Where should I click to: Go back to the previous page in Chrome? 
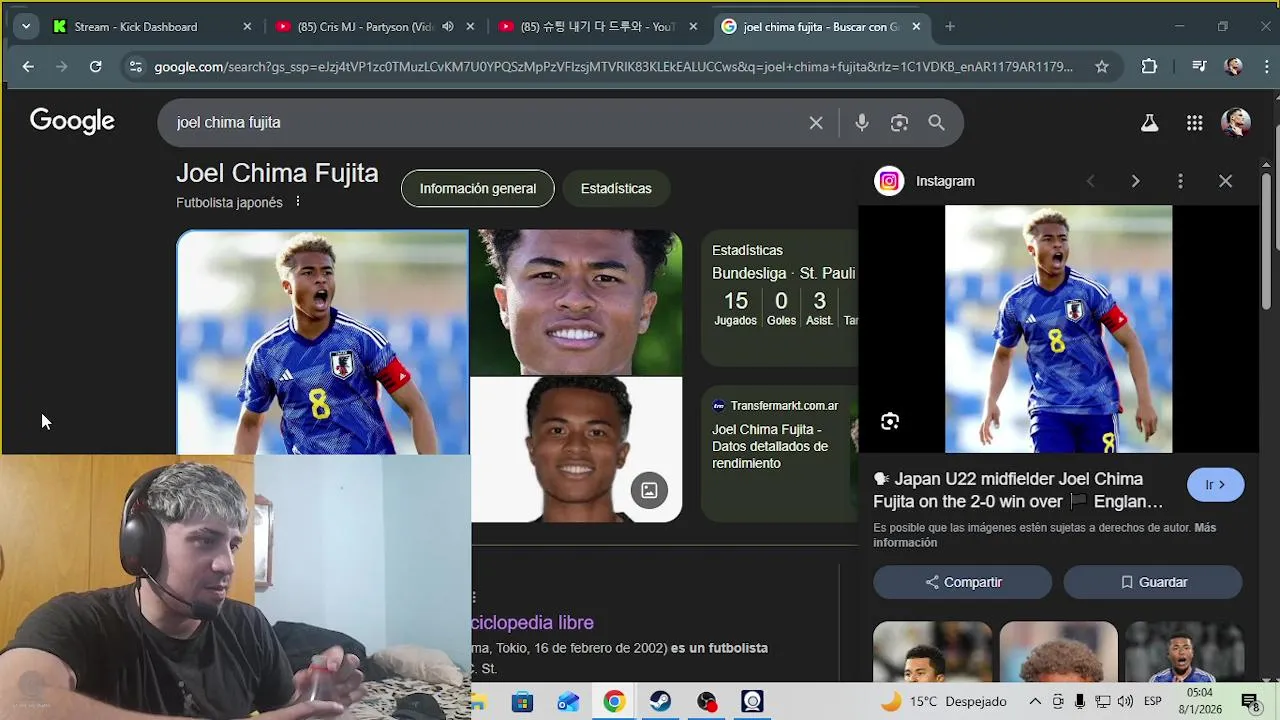[28, 67]
